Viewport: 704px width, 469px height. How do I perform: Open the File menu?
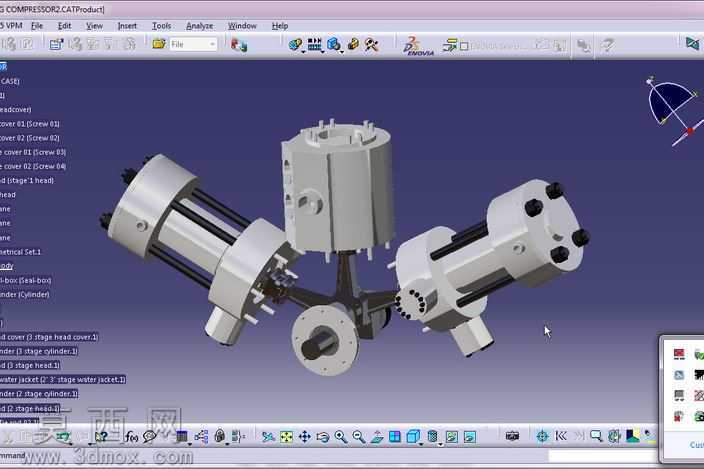click(x=37, y=26)
